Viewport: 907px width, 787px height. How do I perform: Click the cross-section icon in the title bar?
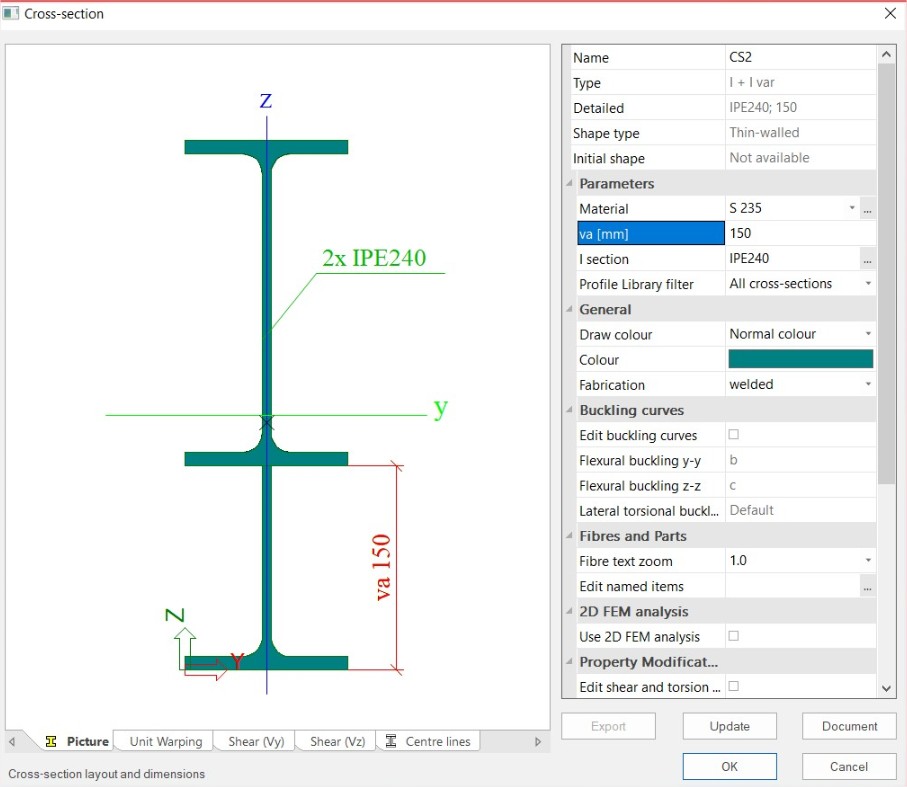coord(13,13)
